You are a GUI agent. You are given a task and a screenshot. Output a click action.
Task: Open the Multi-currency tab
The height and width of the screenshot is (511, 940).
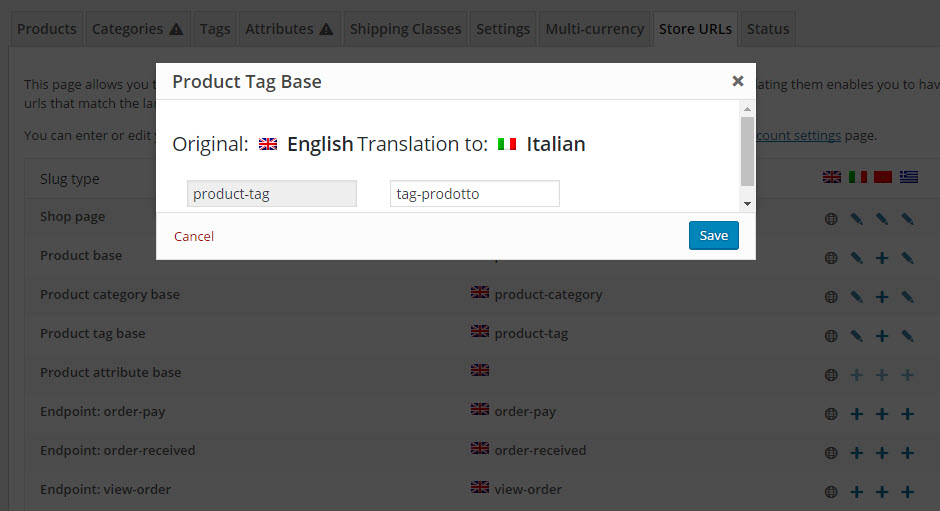click(x=594, y=29)
